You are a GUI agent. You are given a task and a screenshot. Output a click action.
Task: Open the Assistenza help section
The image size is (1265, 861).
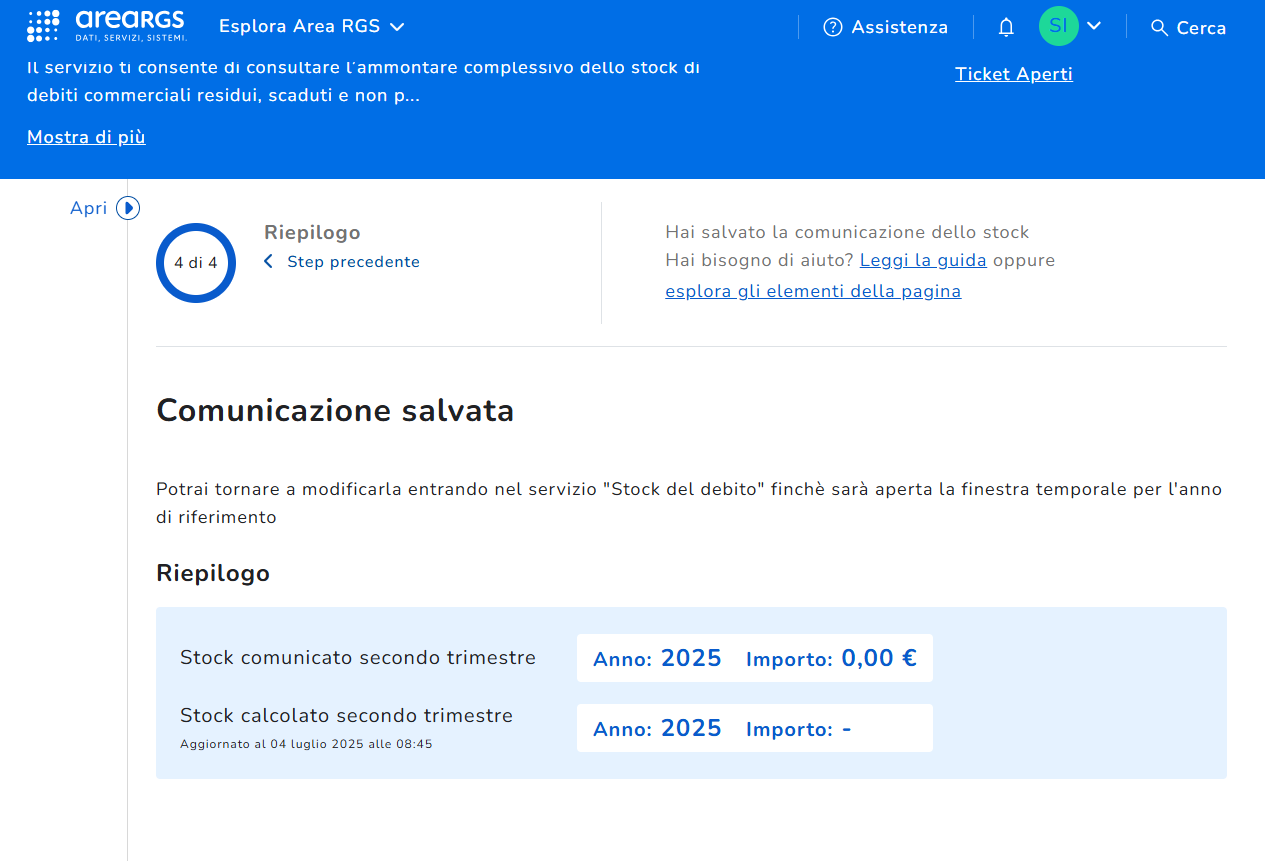(x=899, y=27)
